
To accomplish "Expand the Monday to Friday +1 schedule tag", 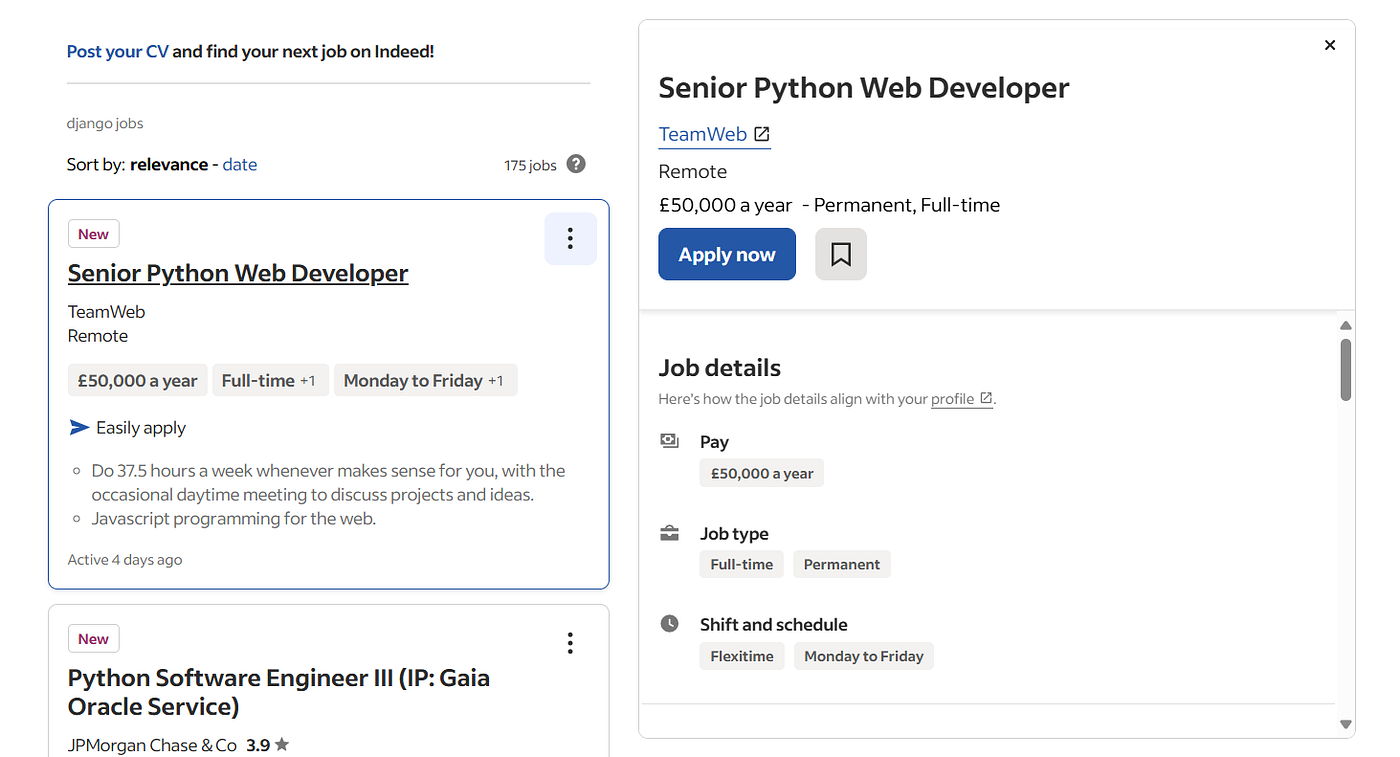I will tap(425, 381).
